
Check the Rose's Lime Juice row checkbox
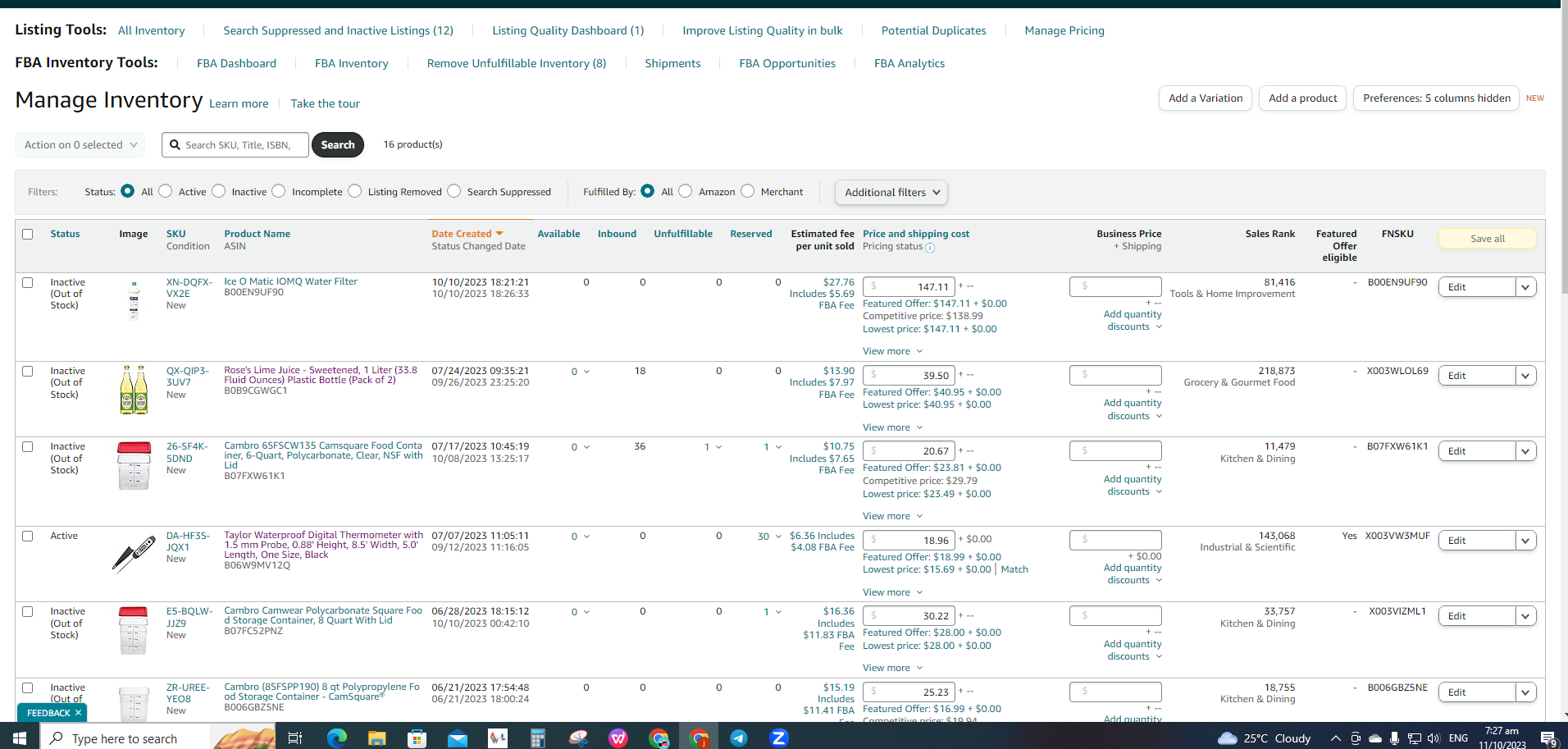point(28,372)
